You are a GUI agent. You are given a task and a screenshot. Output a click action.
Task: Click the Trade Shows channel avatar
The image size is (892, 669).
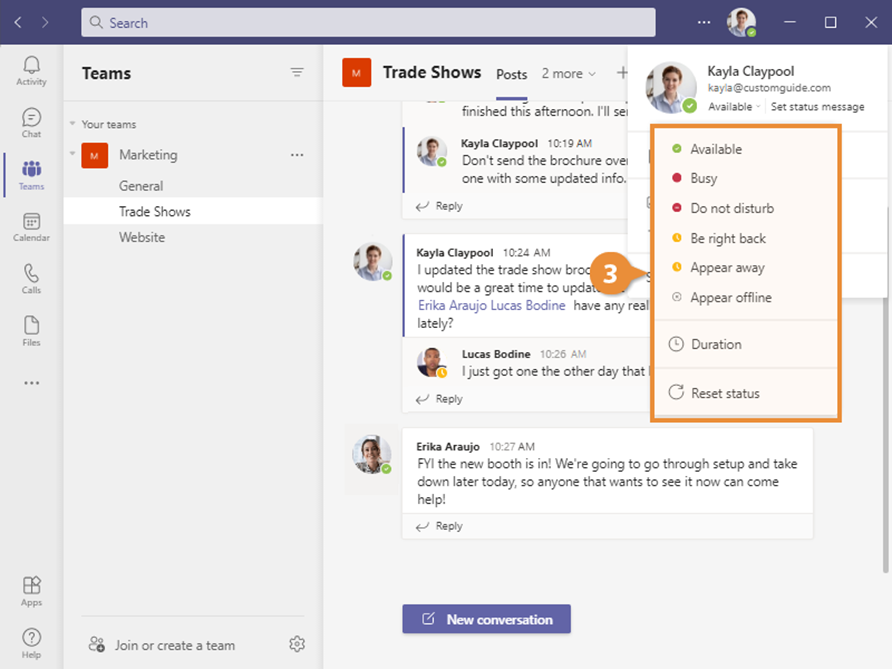[357, 73]
